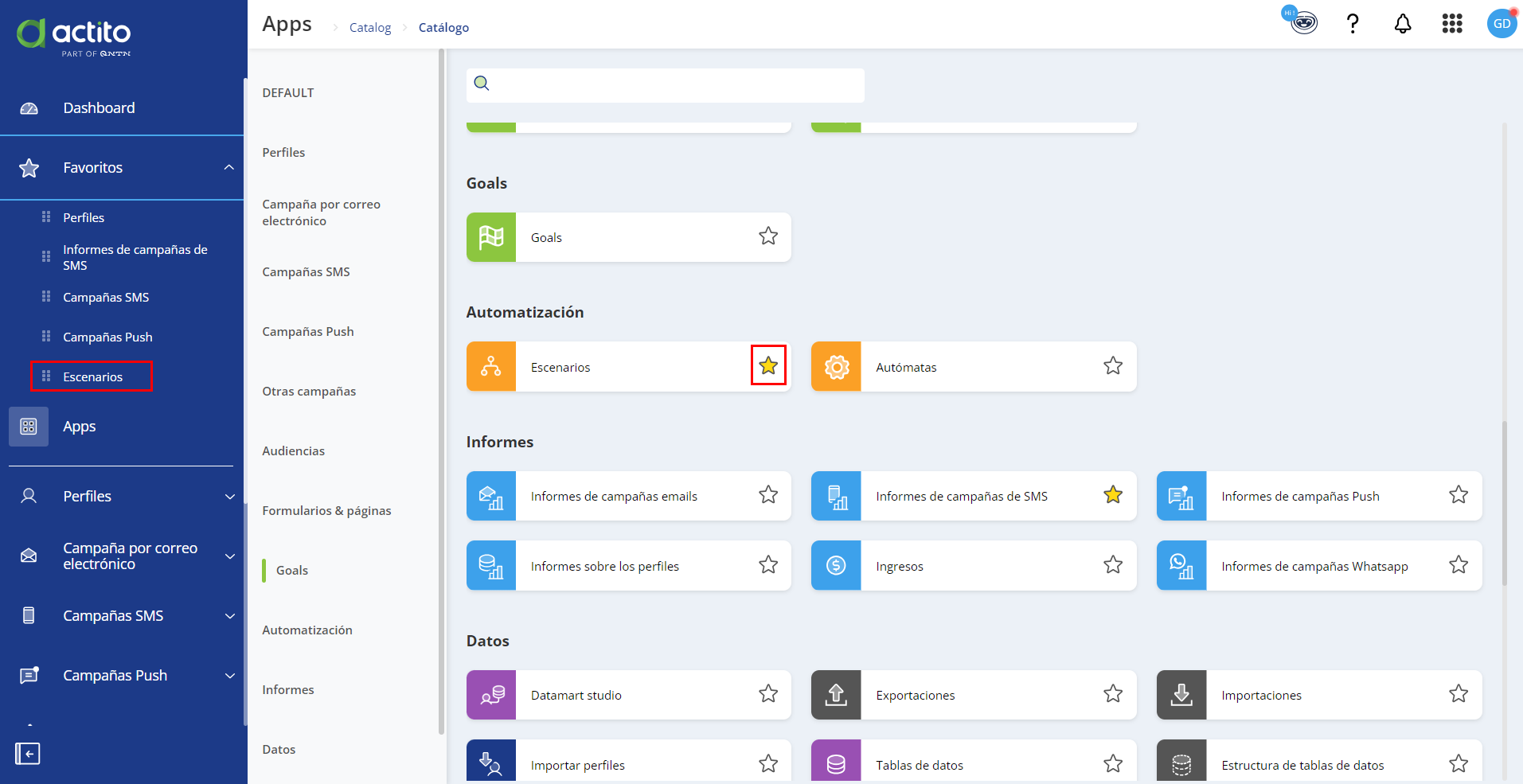The height and width of the screenshot is (784, 1523).
Task: Click the Informes de campañas de SMS icon
Action: coord(836,496)
